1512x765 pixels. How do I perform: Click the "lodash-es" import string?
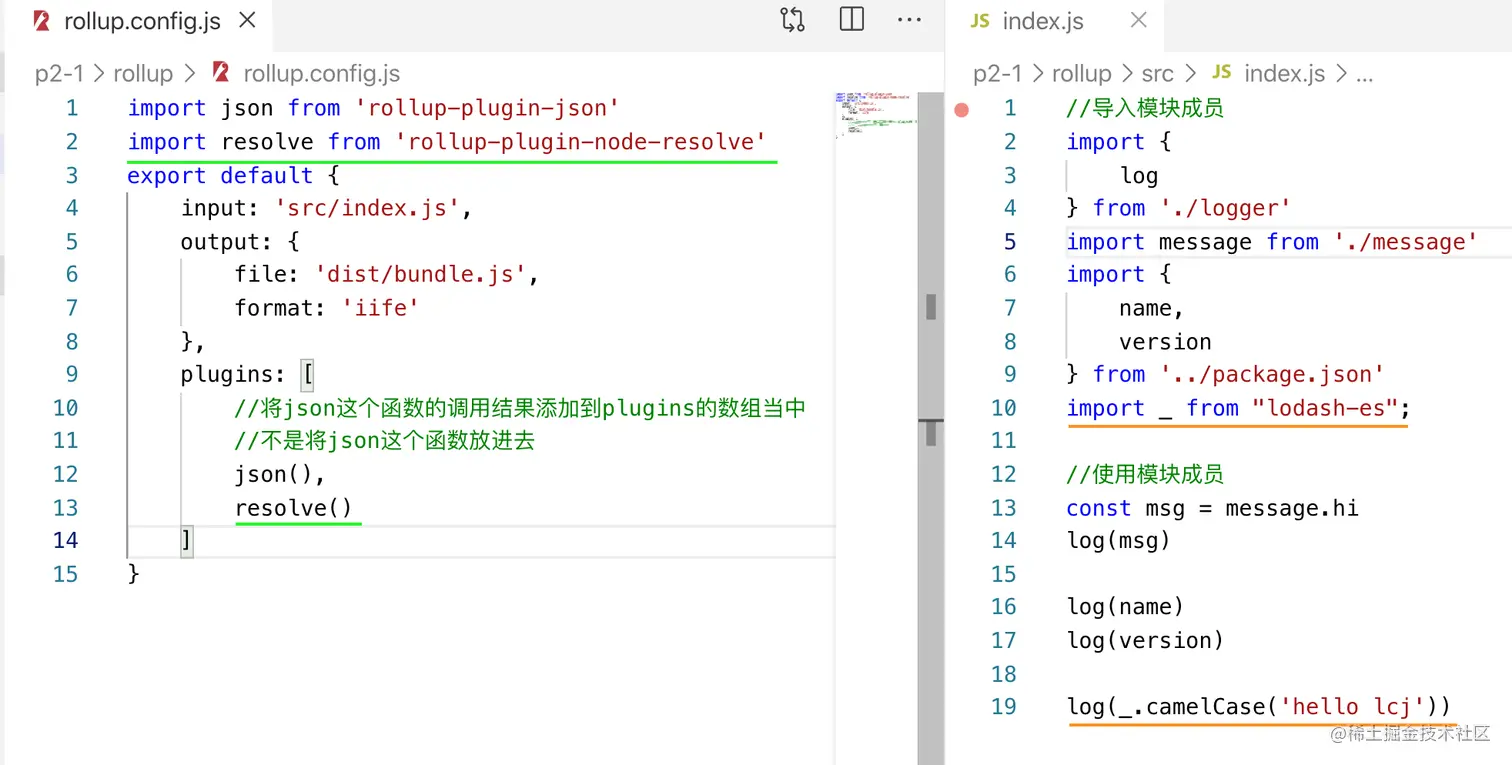tap(1325, 408)
